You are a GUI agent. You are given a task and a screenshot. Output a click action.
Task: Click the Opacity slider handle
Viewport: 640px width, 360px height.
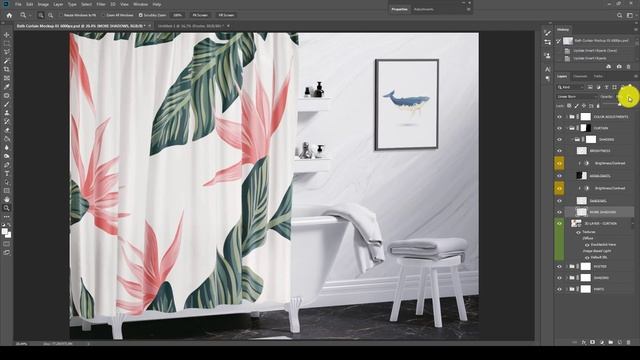click(620, 104)
